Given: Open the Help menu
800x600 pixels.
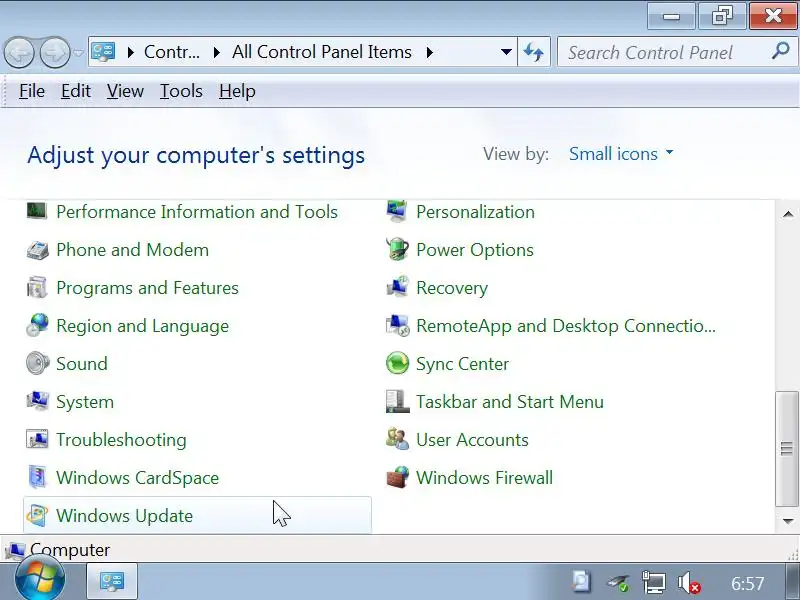Looking at the screenshot, I should (x=237, y=91).
